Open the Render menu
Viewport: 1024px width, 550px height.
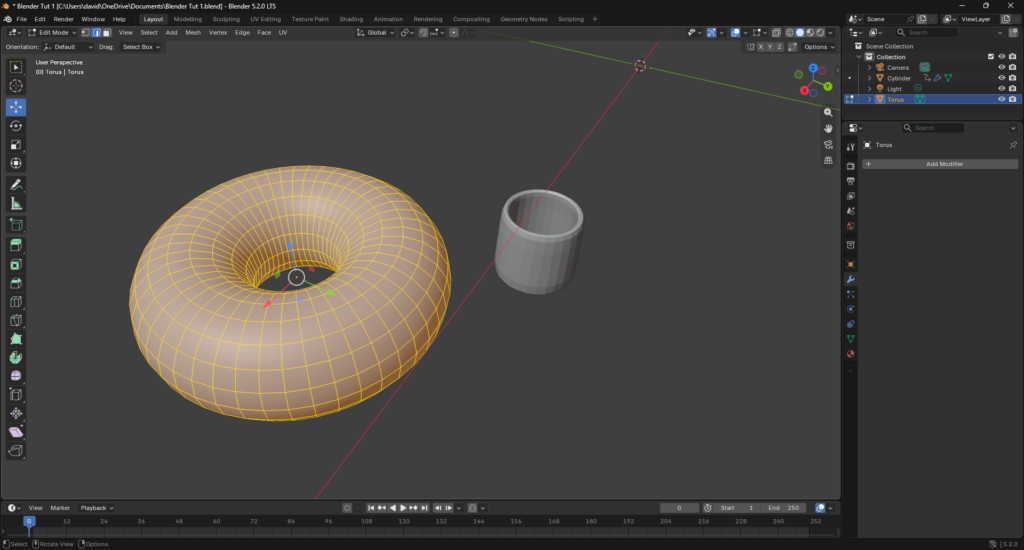click(x=63, y=19)
